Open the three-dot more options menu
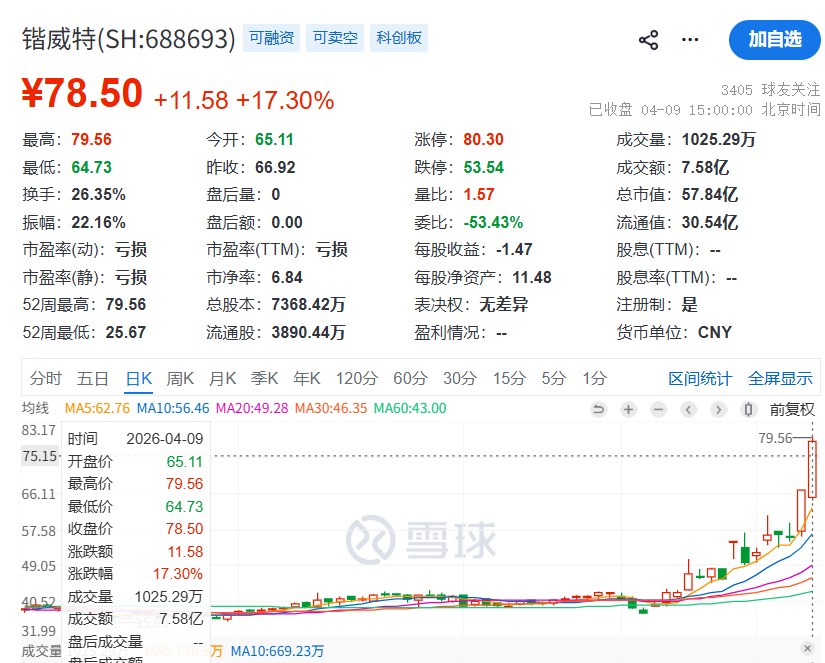825x663 pixels. pyautogui.click(x=690, y=39)
